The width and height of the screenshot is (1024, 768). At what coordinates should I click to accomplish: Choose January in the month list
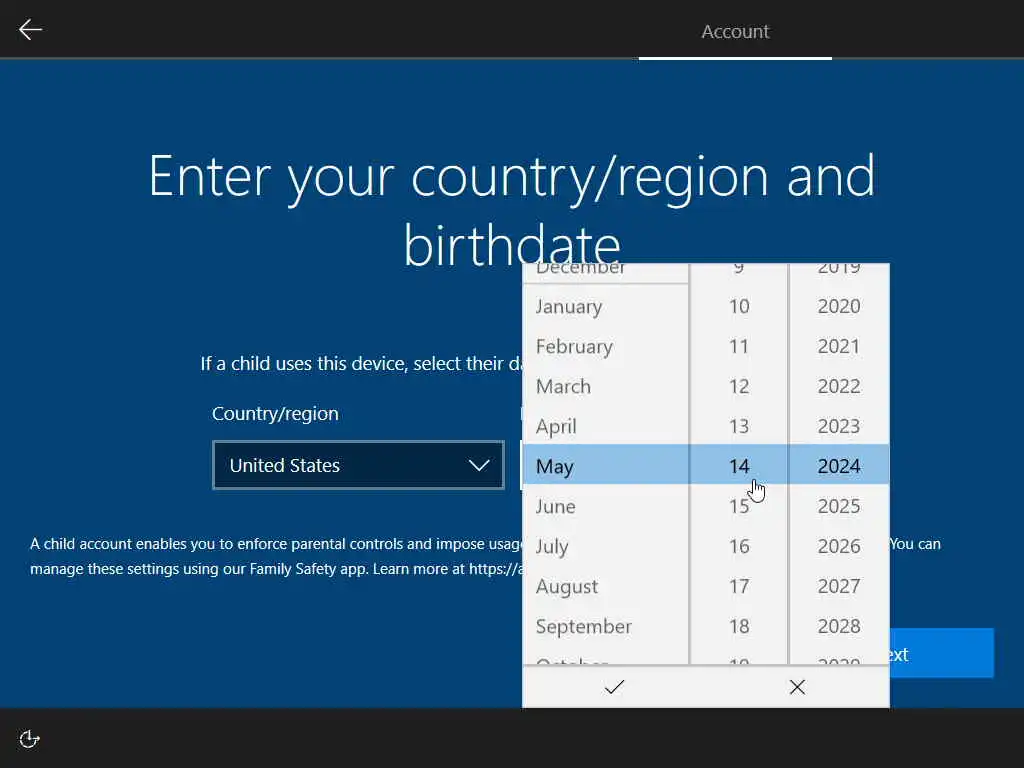click(605, 306)
